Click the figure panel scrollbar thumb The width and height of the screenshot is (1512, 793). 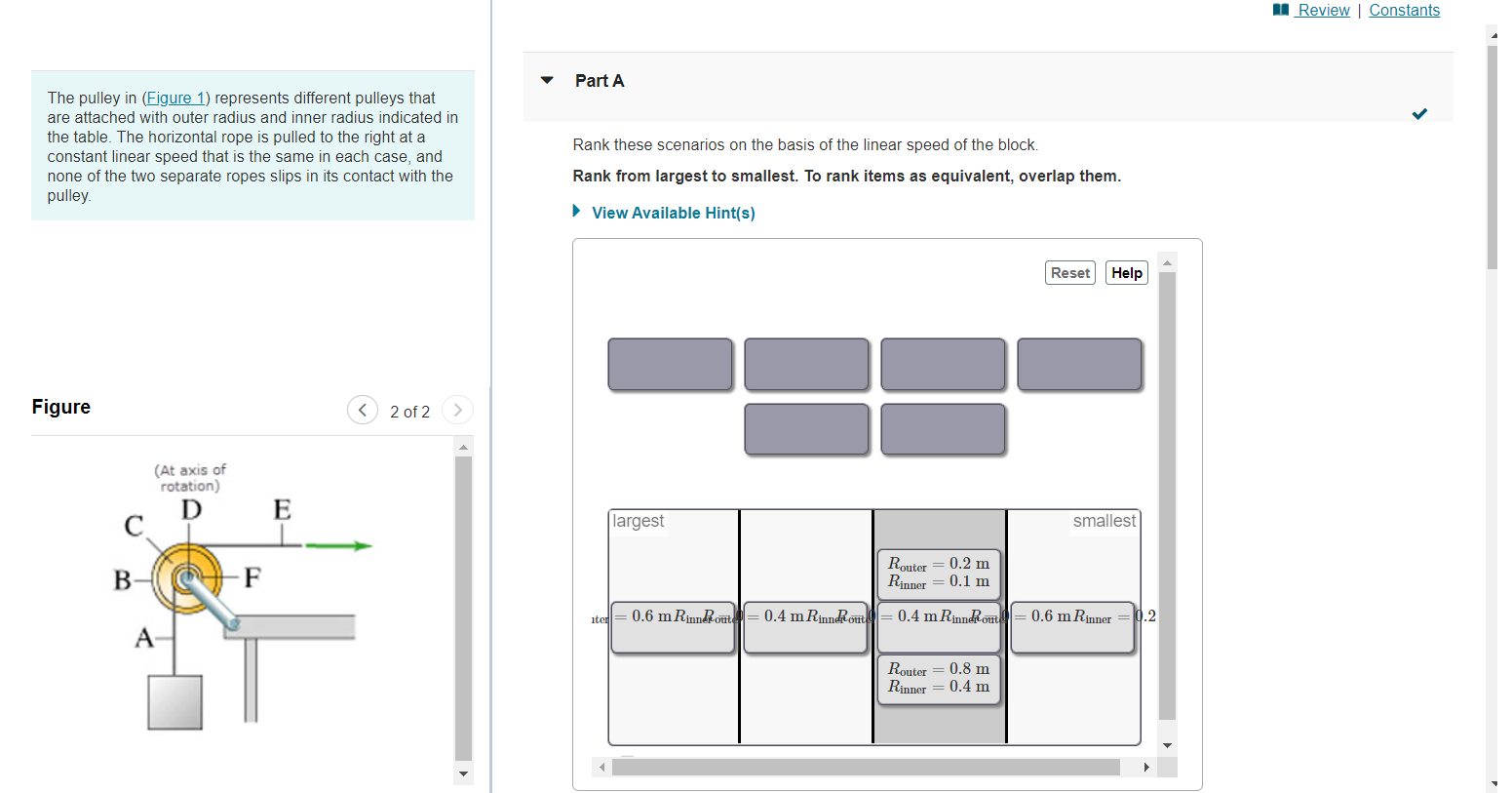coord(464,608)
